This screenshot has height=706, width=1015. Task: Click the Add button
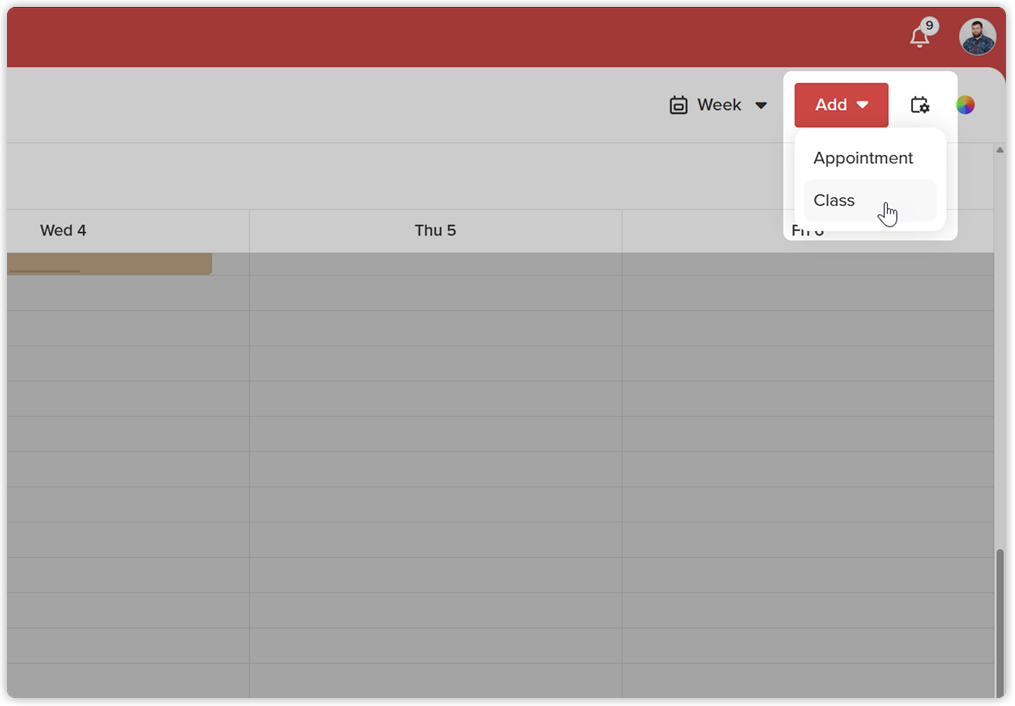pos(841,105)
